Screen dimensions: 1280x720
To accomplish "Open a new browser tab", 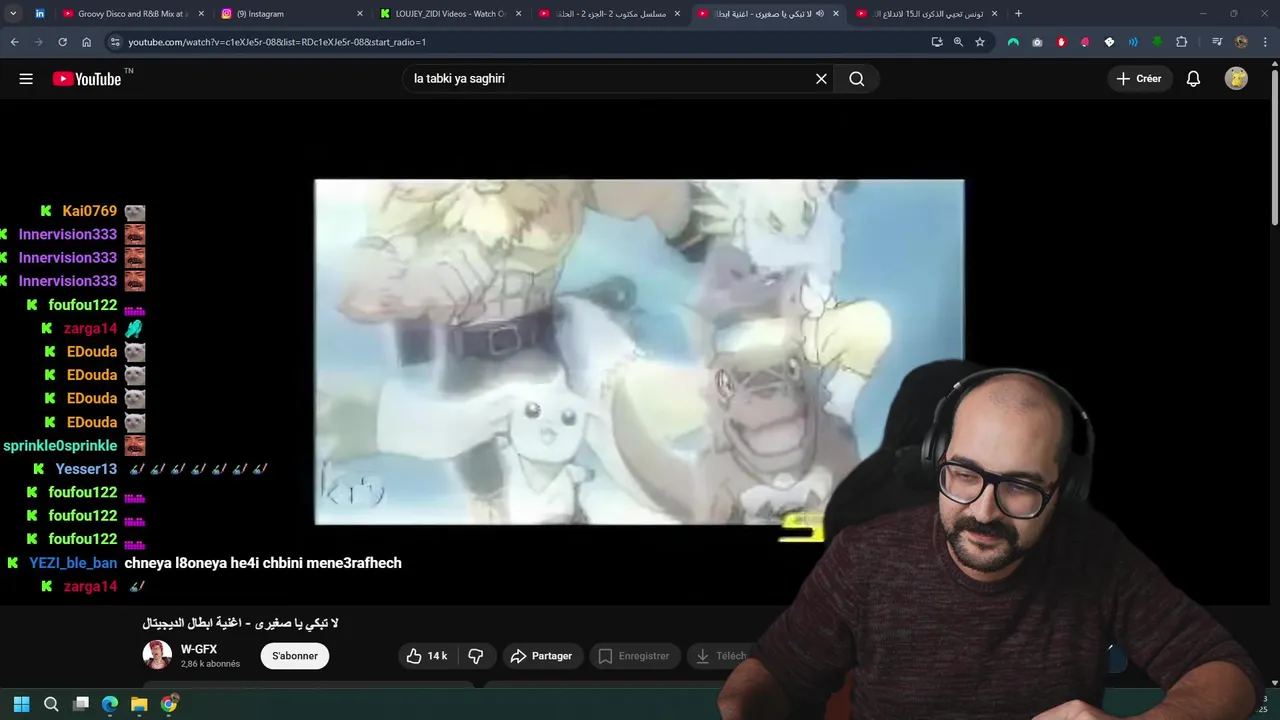I will [x=1018, y=14].
